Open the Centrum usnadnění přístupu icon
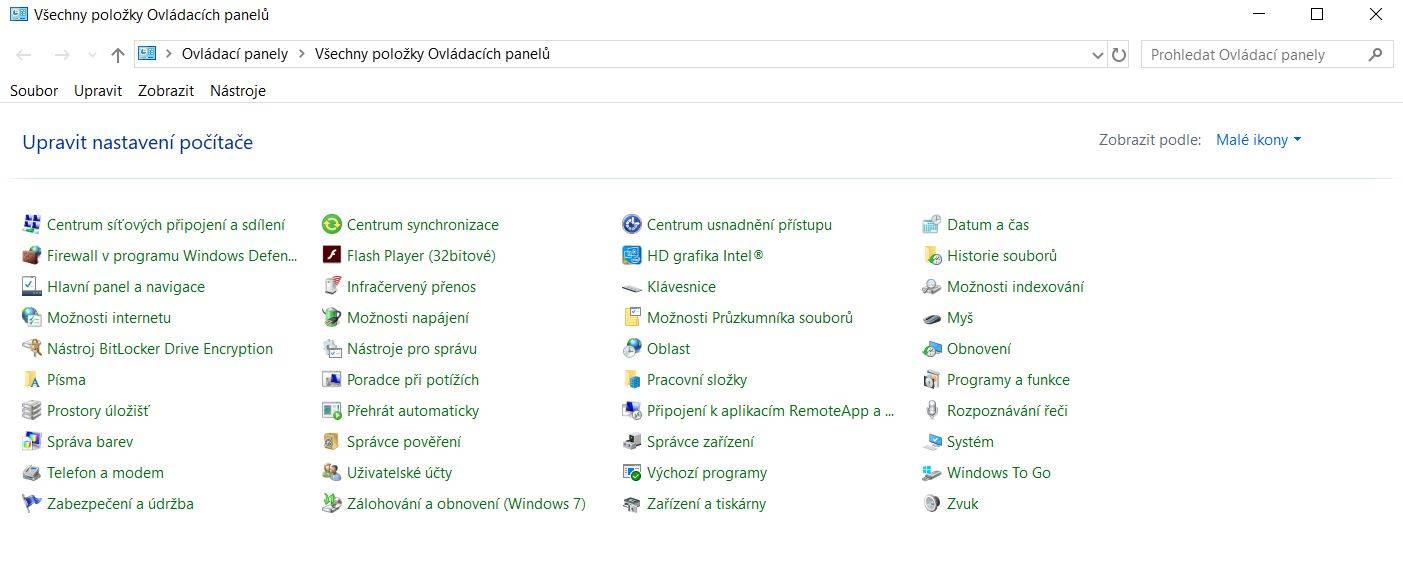Viewport: 1403px width, 582px height. (x=631, y=225)
